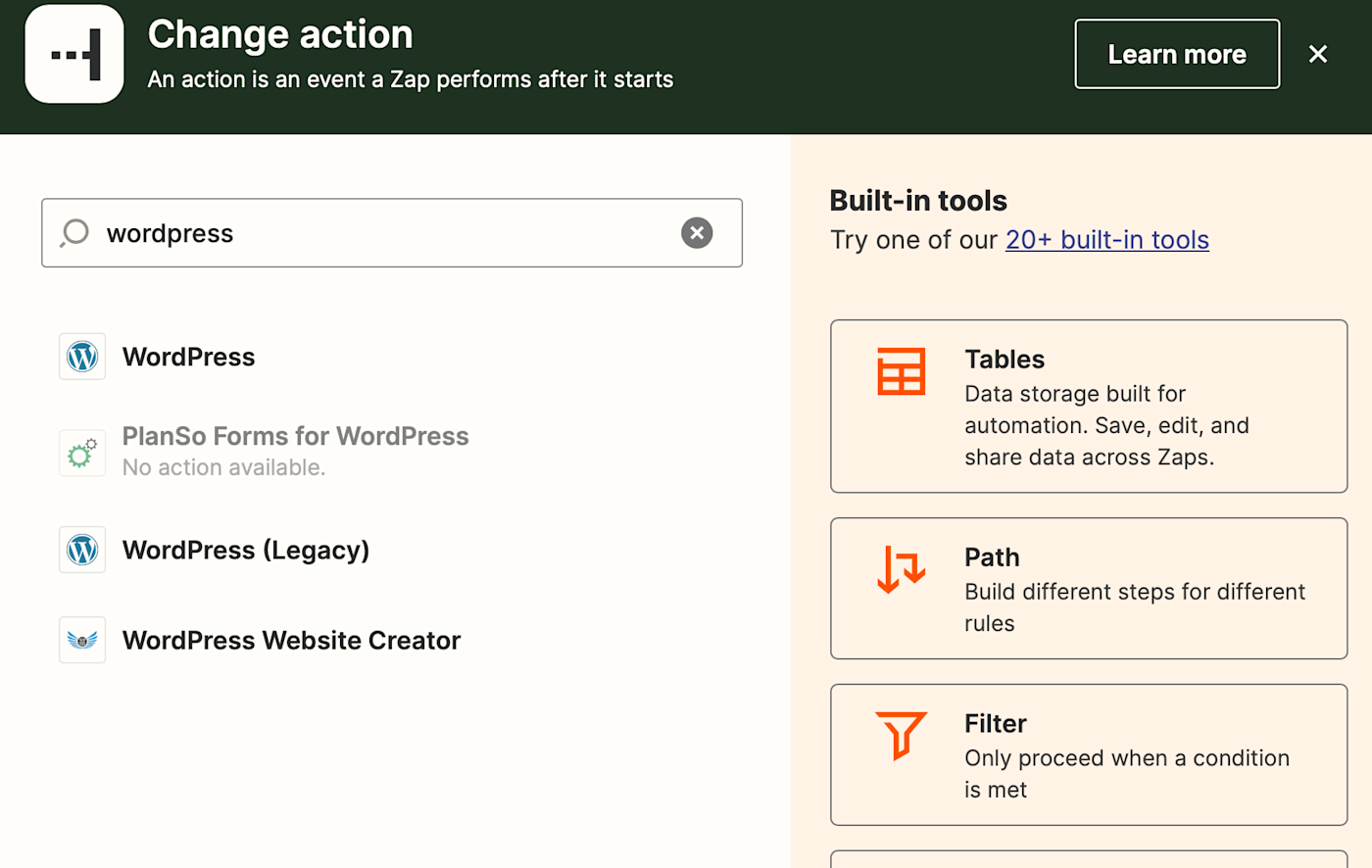Choose WordPress (Legacy) app result
The width and height of the screenshot is (1372, 868).
click(245, 550)
